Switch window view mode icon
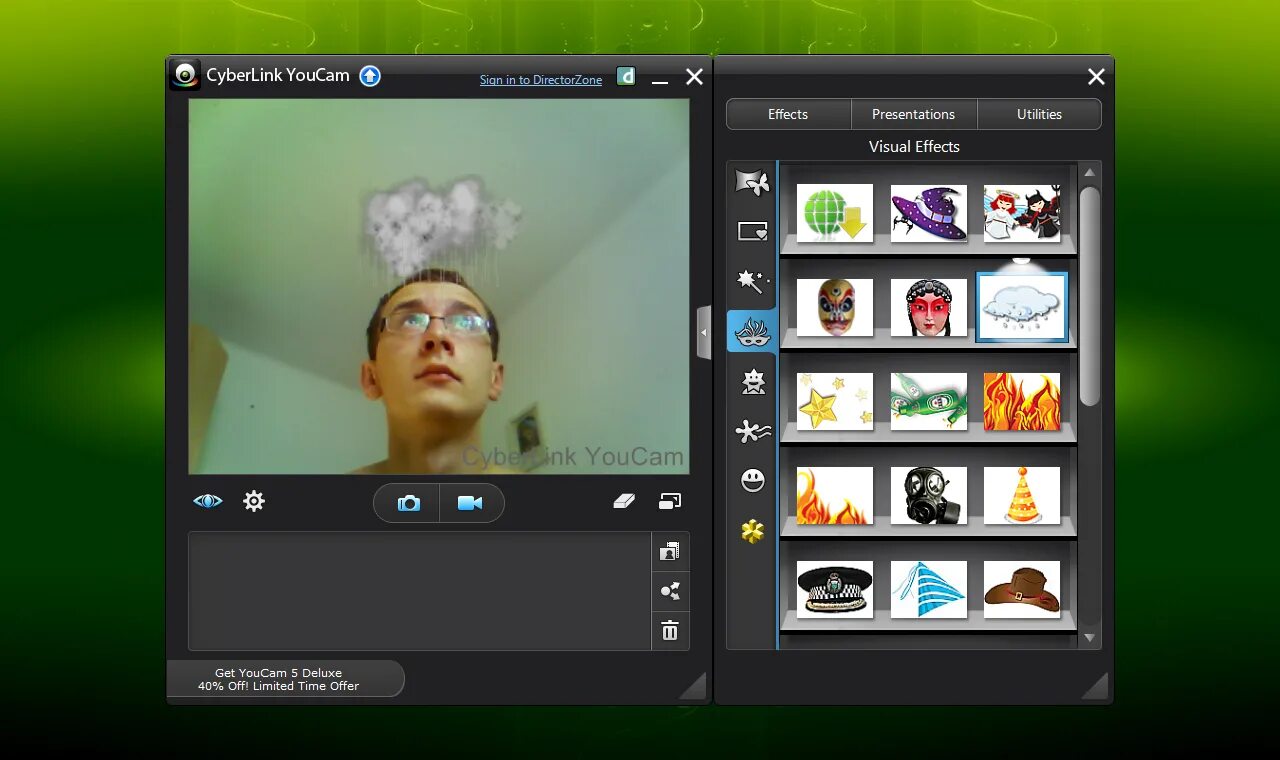Viewport: 1280px width, 760px height. (670, 501)
